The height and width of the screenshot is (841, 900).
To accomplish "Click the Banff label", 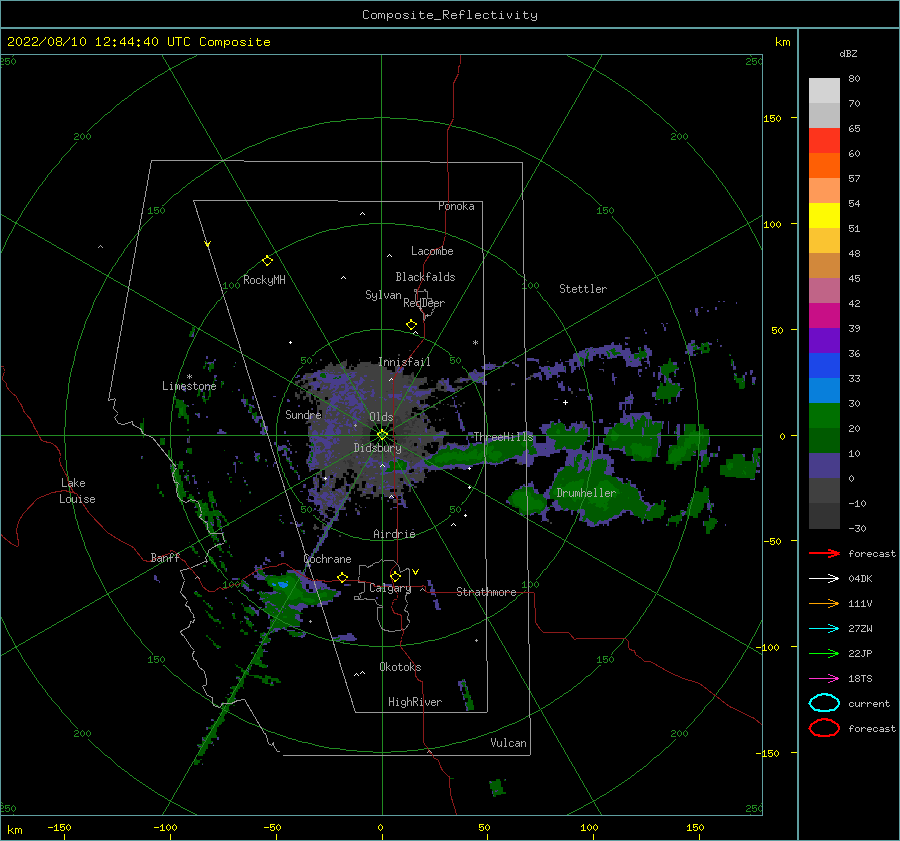I will coord(165,558).
